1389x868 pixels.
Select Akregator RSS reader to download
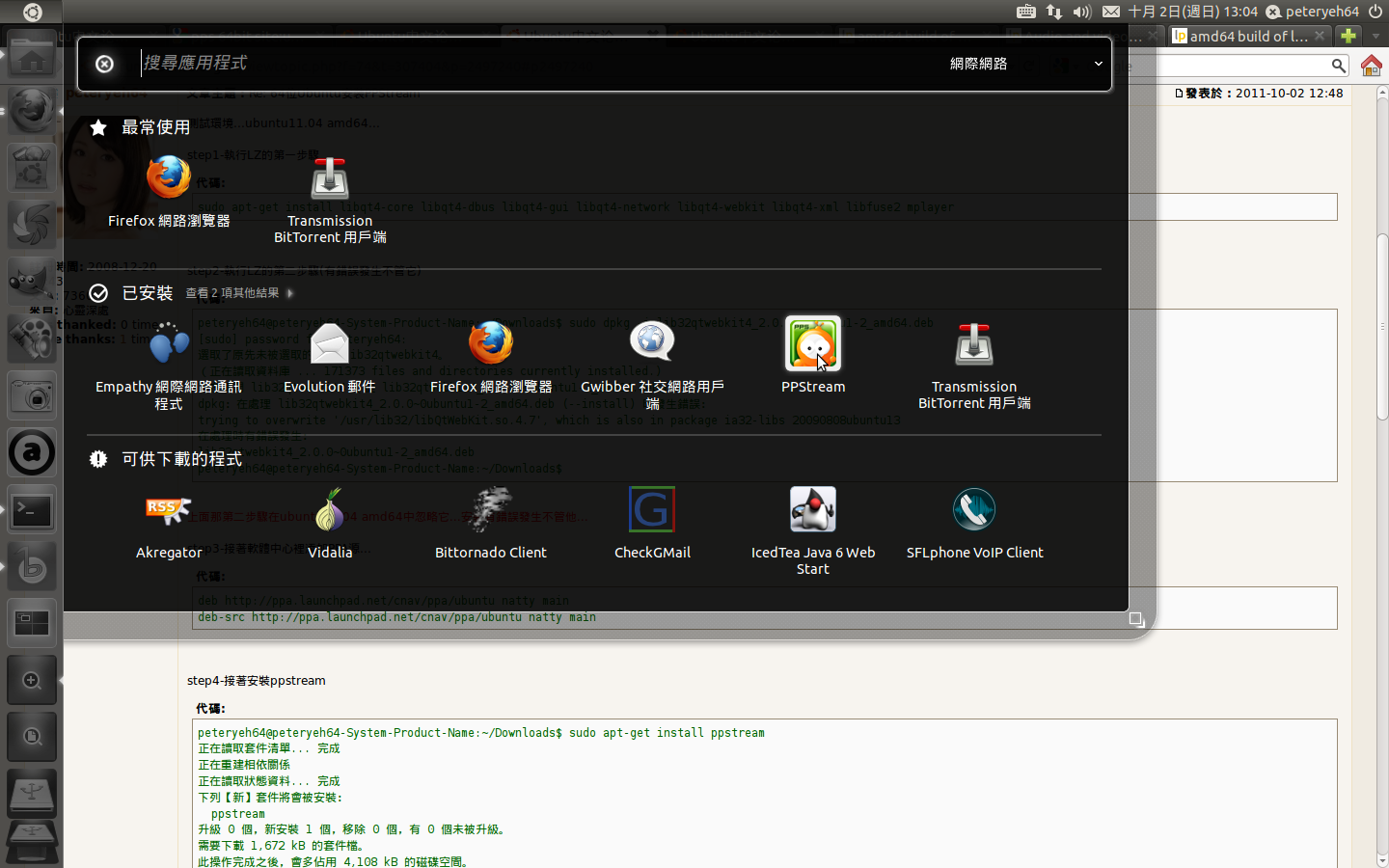pyautogui.click(x=169, y=524)
